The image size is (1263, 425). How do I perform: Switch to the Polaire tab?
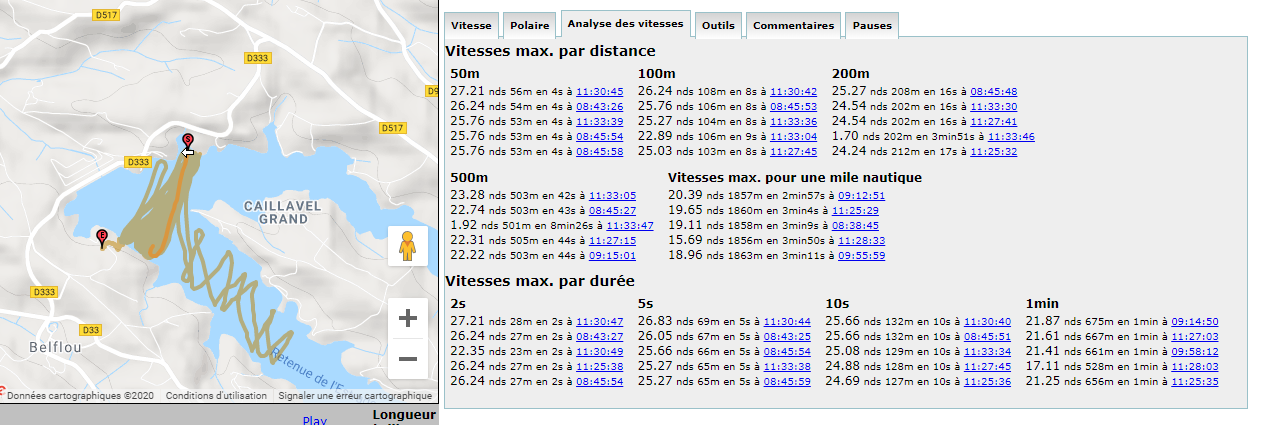529,26
